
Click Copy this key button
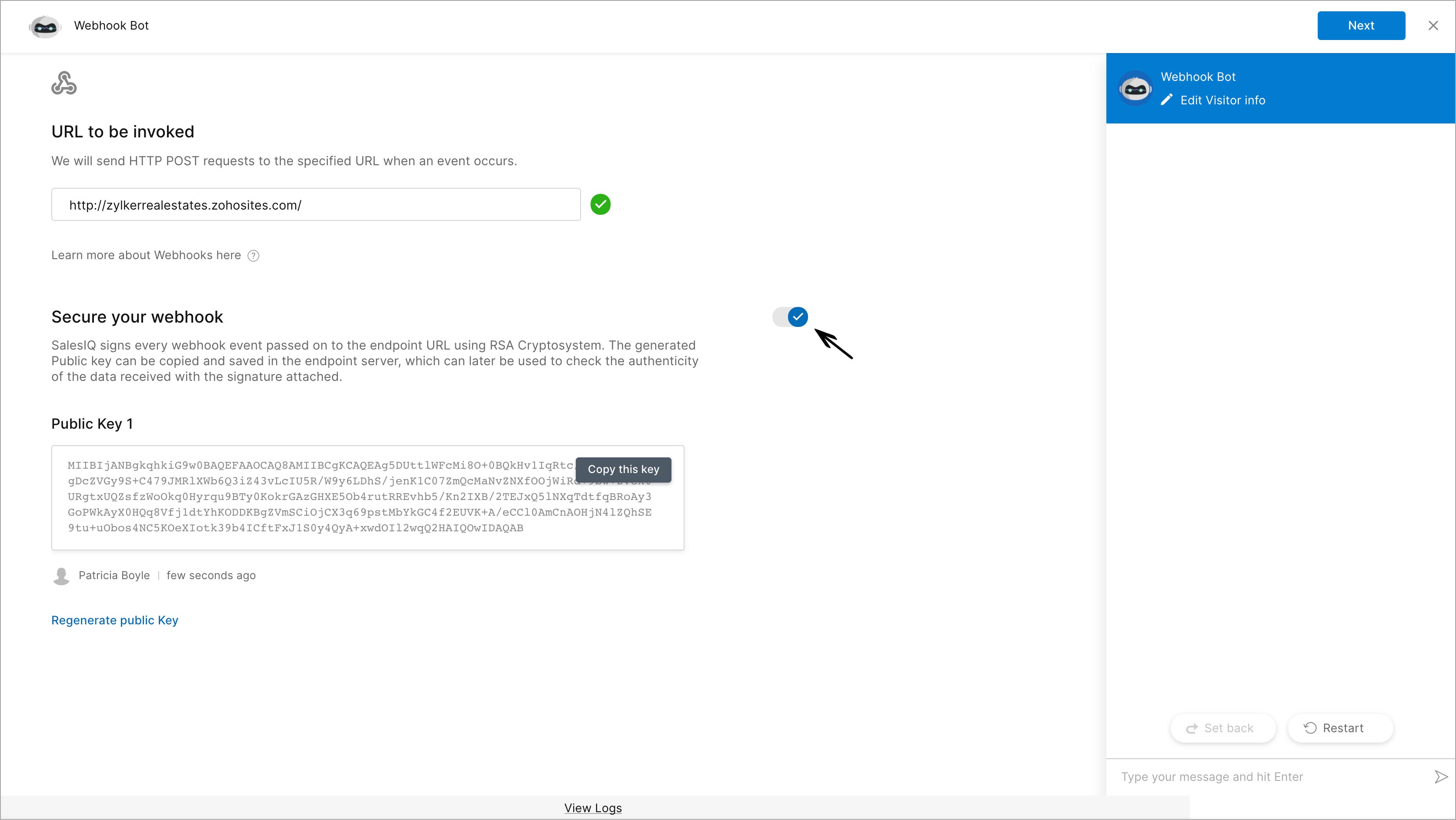click(x=624, y=470)
